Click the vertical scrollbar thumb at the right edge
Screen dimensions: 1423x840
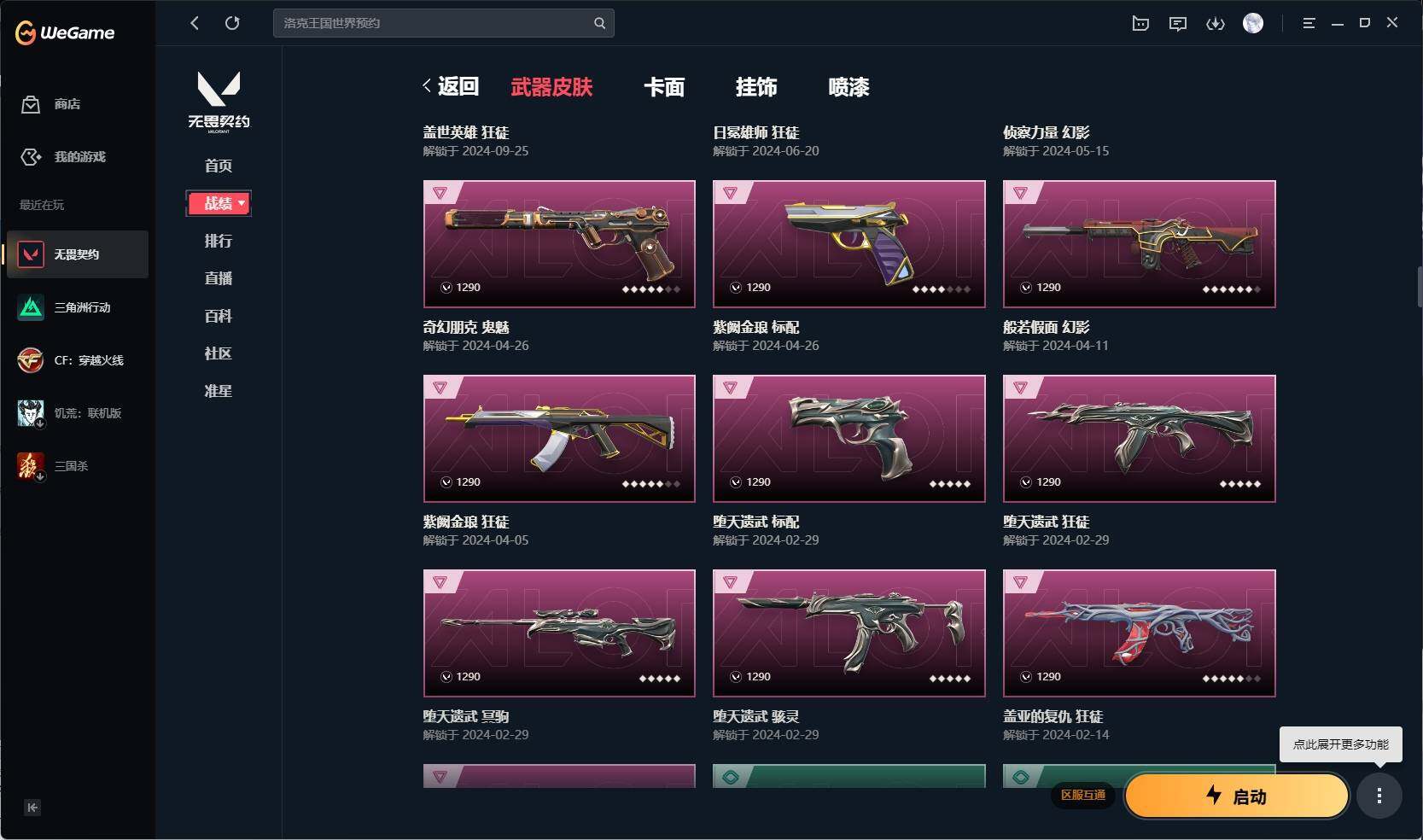[x=1420, y=287]
